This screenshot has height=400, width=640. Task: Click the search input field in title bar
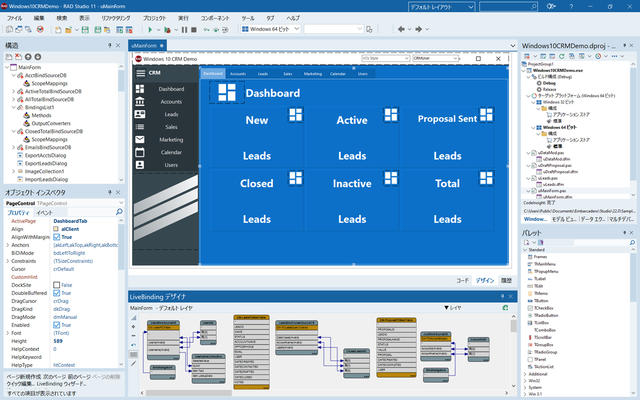pyautogui.click(x=508, y=7)
